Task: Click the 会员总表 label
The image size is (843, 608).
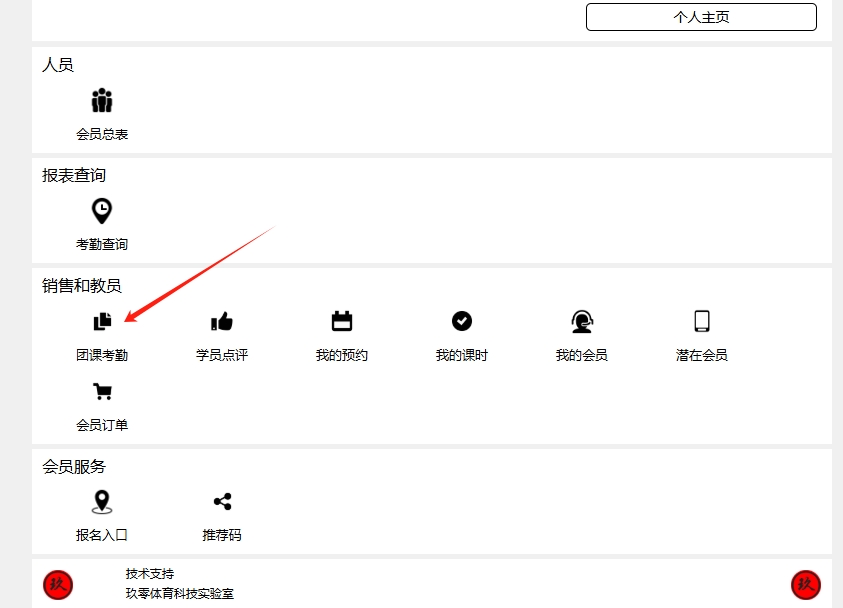Action: (x=102, y=134)
